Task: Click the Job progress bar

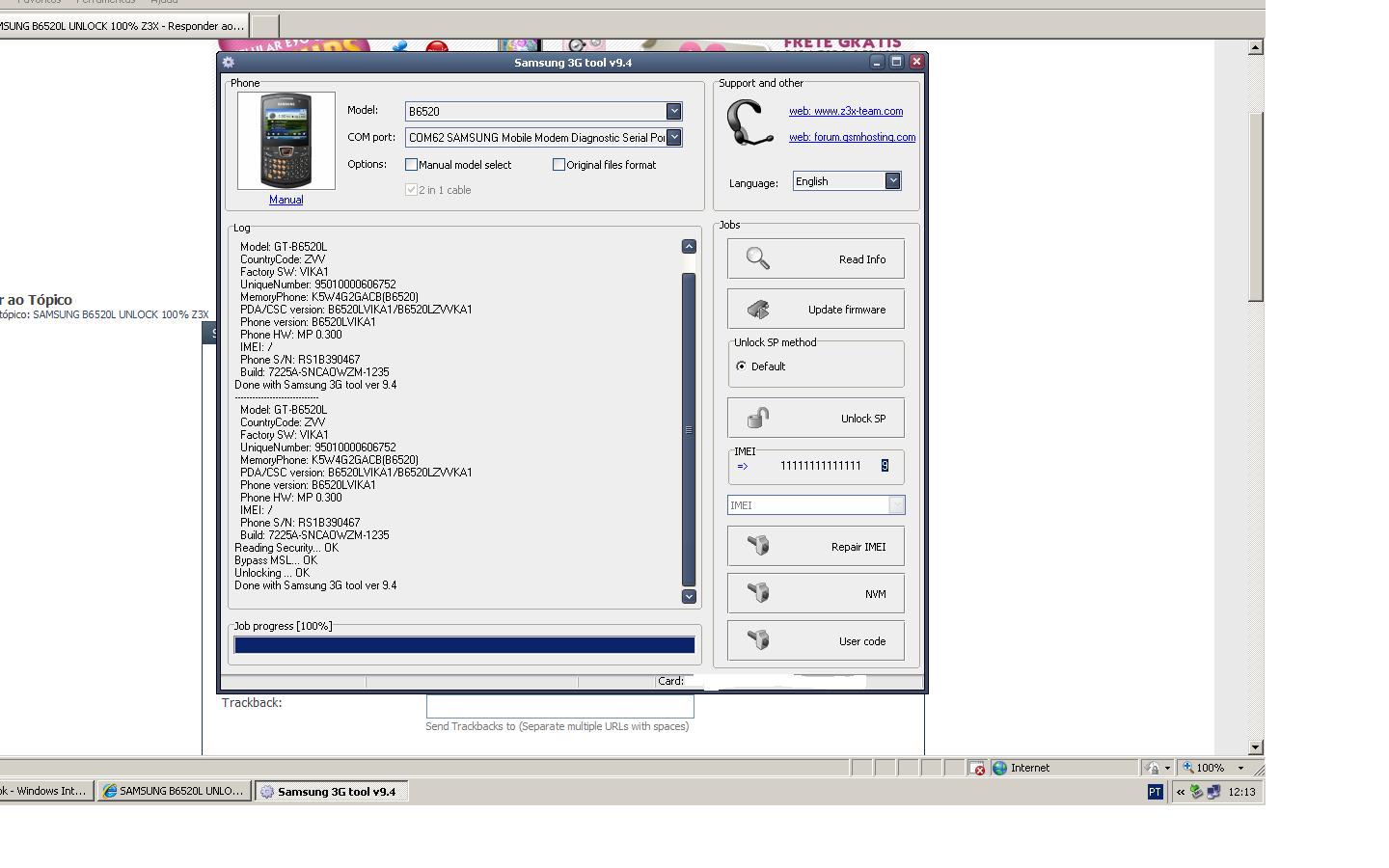Action: coord(464,645)
